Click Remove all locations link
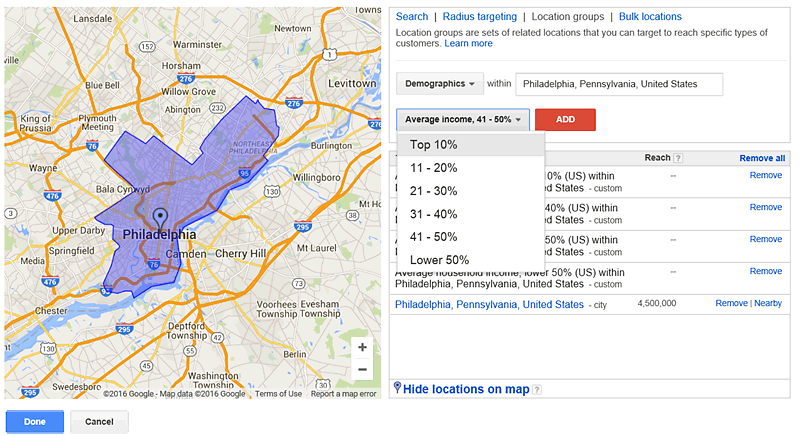 tap(762, 158)
